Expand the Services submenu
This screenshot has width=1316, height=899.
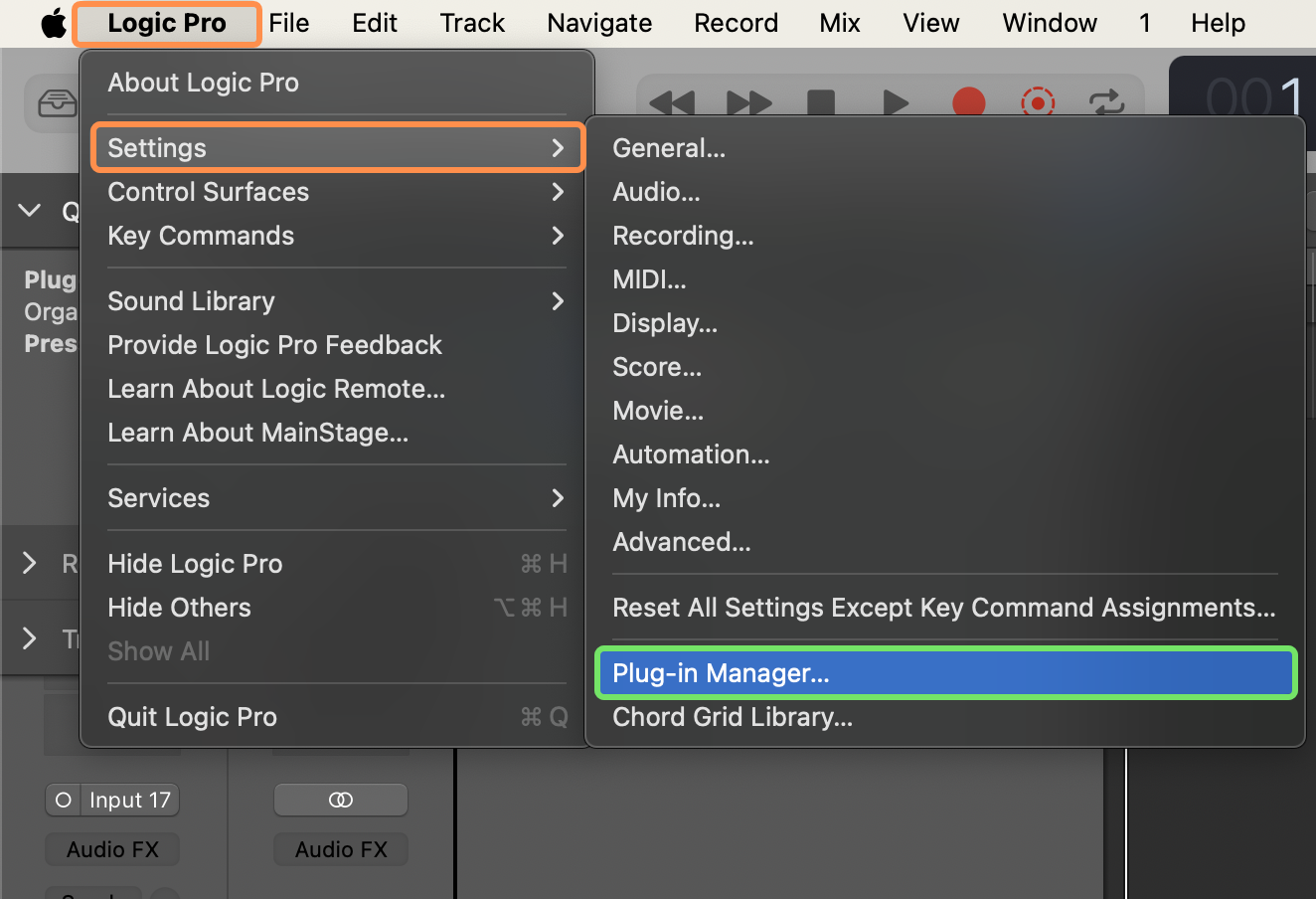pos(158,497)
